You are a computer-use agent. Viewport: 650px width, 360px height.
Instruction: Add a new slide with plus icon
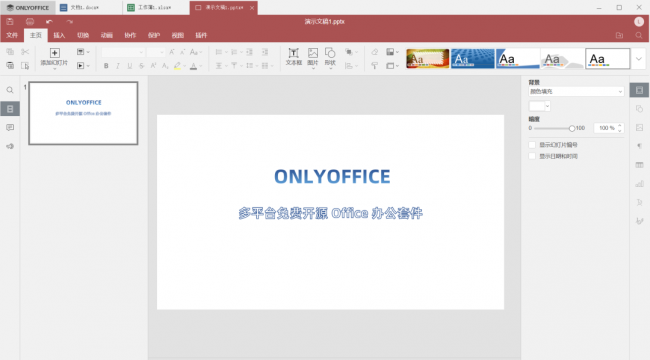click(54, 53)
